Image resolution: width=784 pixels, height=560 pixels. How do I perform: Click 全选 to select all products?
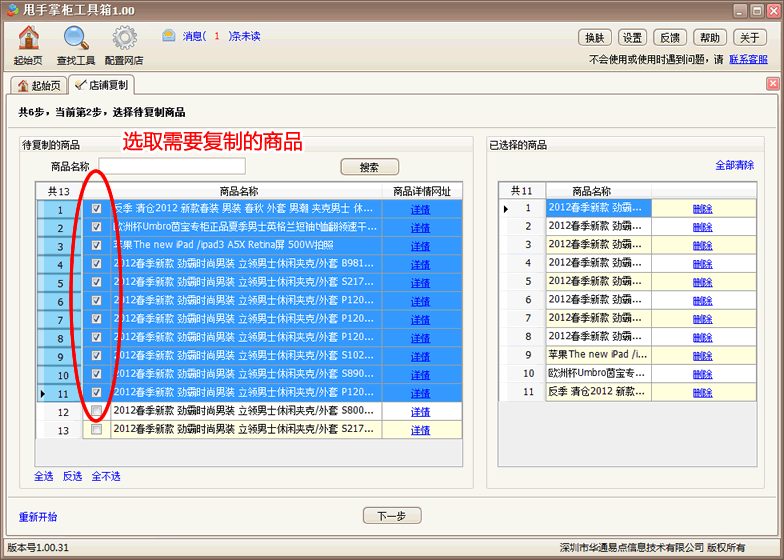pyautogui.click(x=44, y=476)
